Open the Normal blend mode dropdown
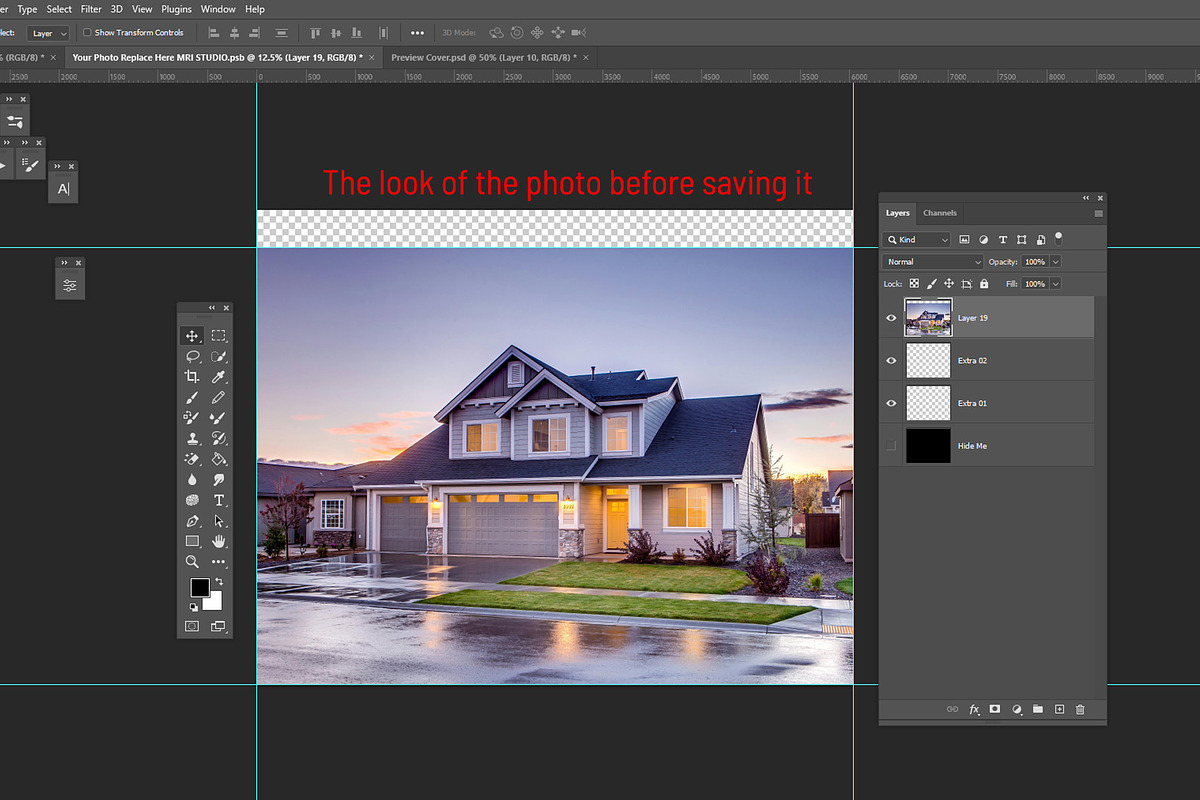The image size is (1200, 800). click(934, 262)
